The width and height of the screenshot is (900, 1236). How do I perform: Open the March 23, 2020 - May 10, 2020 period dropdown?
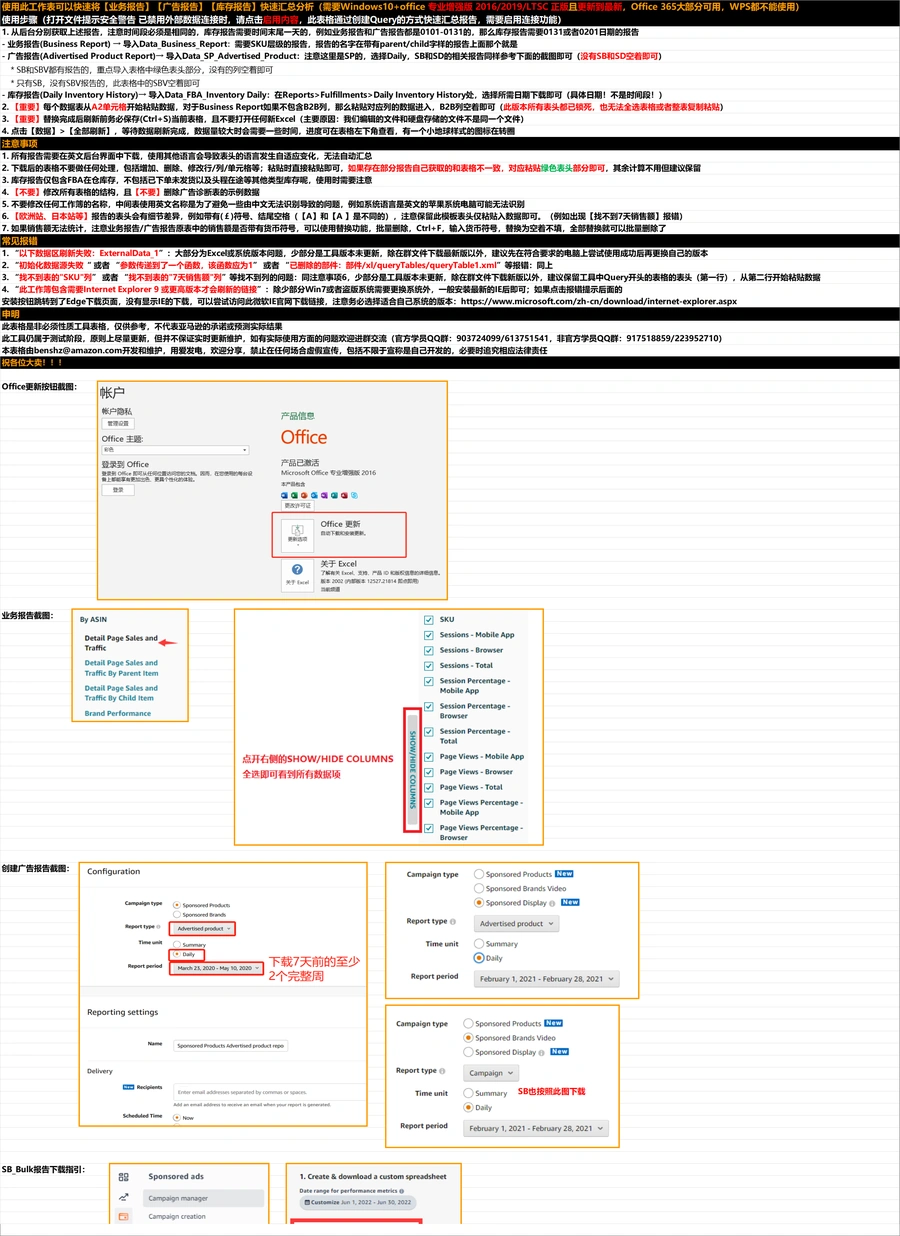click(x=217, y=968)
